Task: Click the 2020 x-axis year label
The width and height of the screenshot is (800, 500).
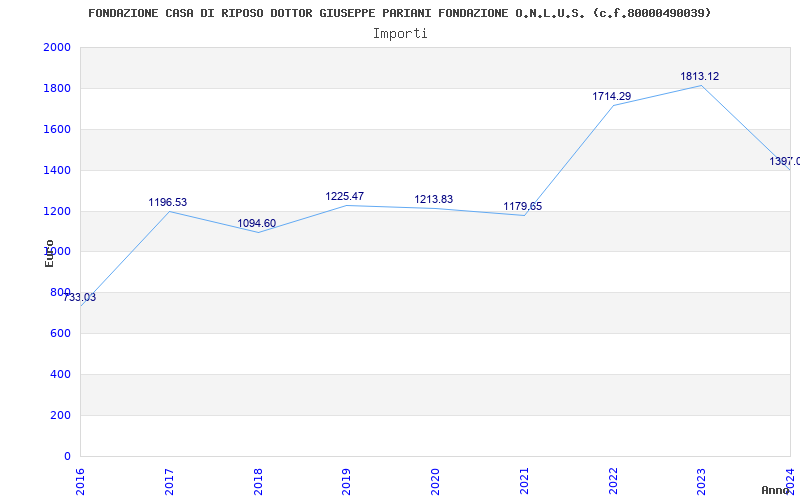Action: coord(435,482)
